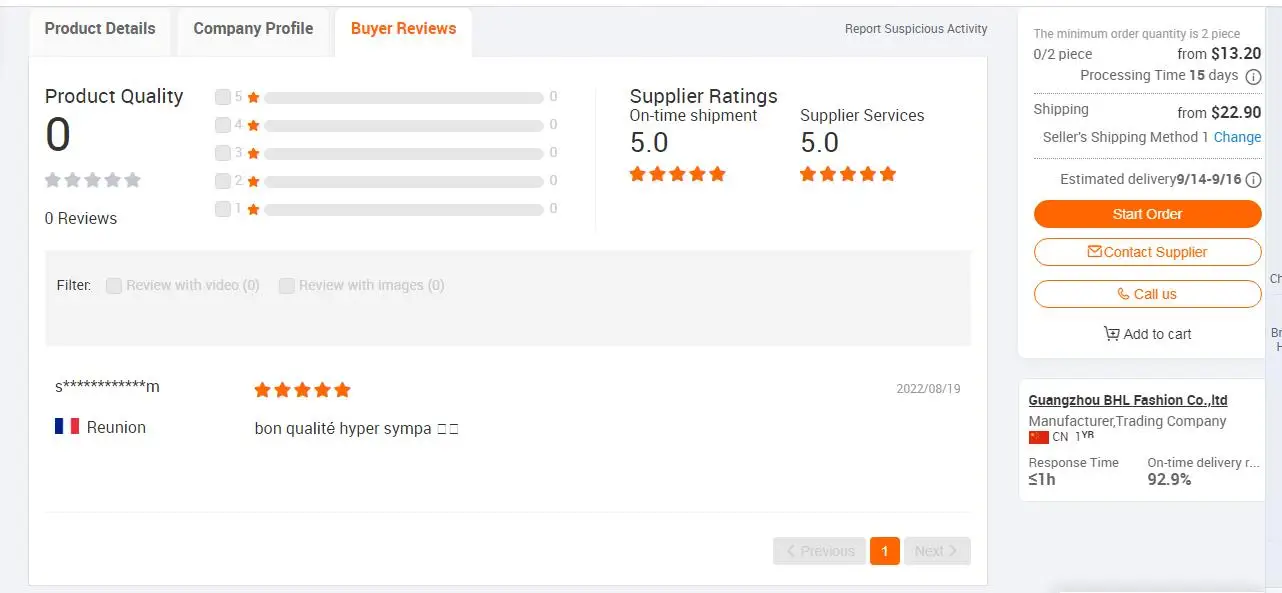
Task: Check the 1-star filter checkbox
Action: pos(223,209)
